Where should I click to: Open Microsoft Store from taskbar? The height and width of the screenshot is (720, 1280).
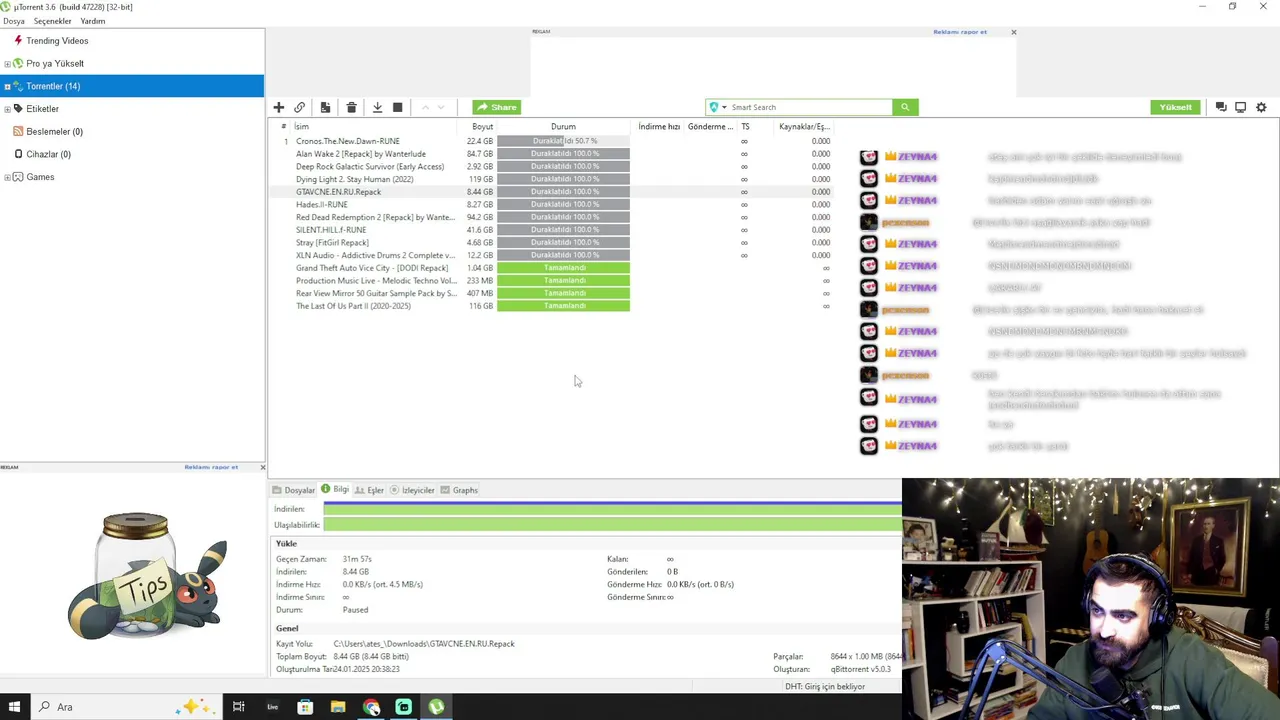tap(305, 707)
